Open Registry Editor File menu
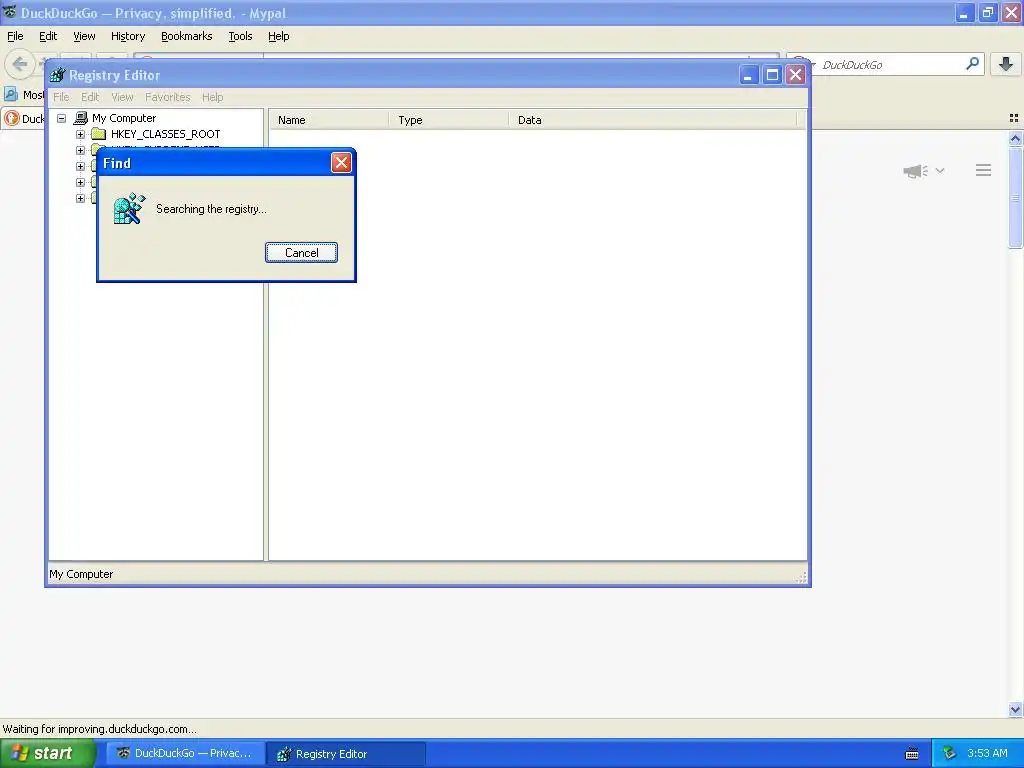The image size is (1024, 768). [61, 97]
